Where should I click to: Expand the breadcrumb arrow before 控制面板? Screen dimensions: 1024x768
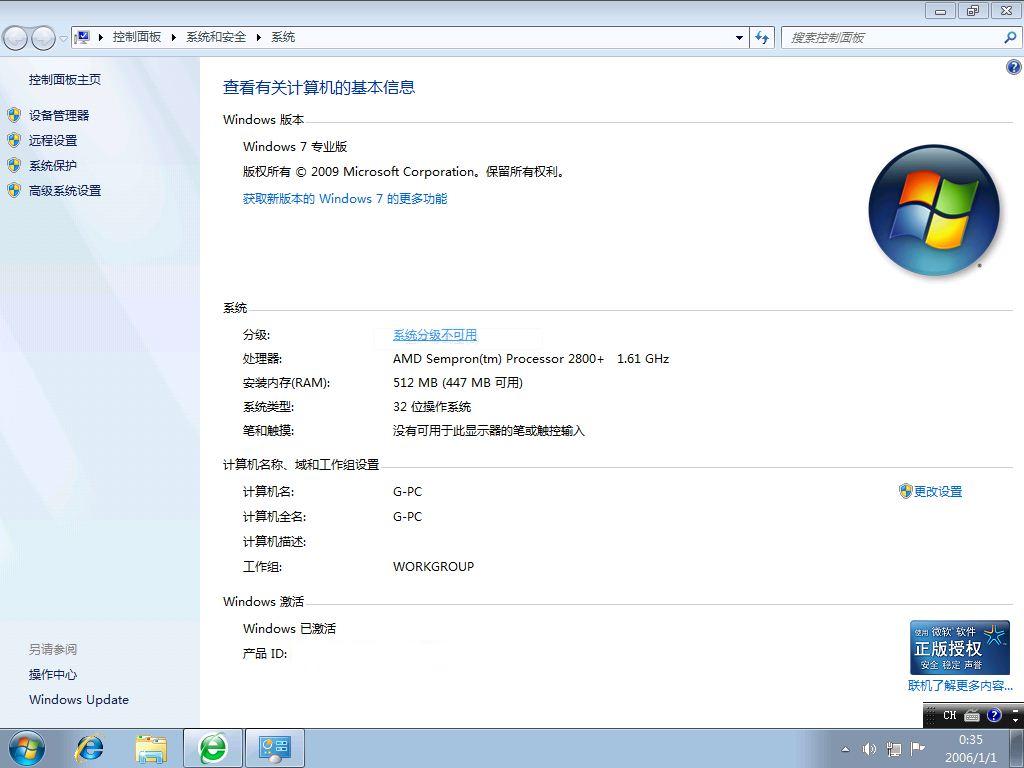click(101, 37)
